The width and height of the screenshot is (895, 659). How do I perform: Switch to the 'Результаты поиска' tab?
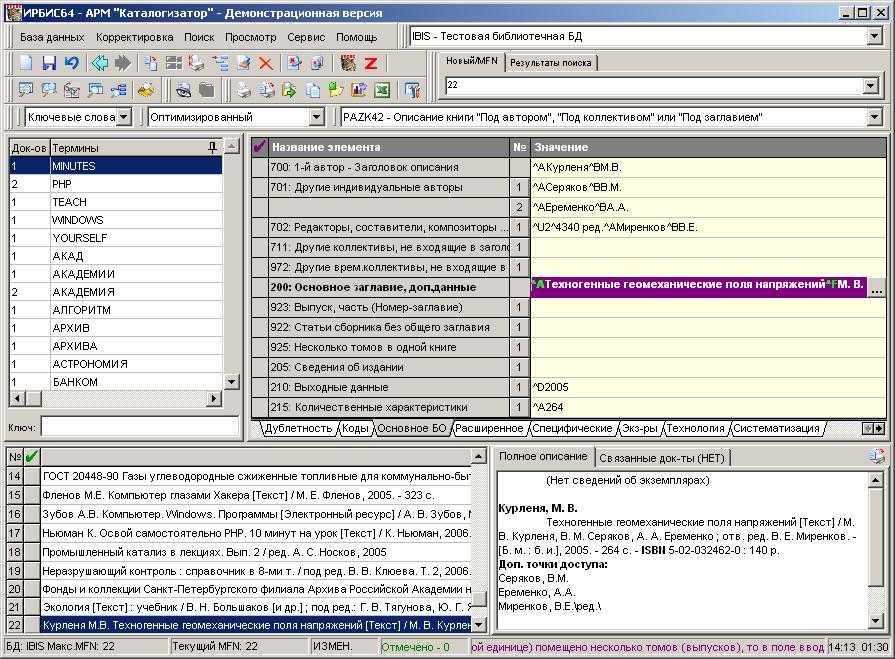click(x=550, y=63)
